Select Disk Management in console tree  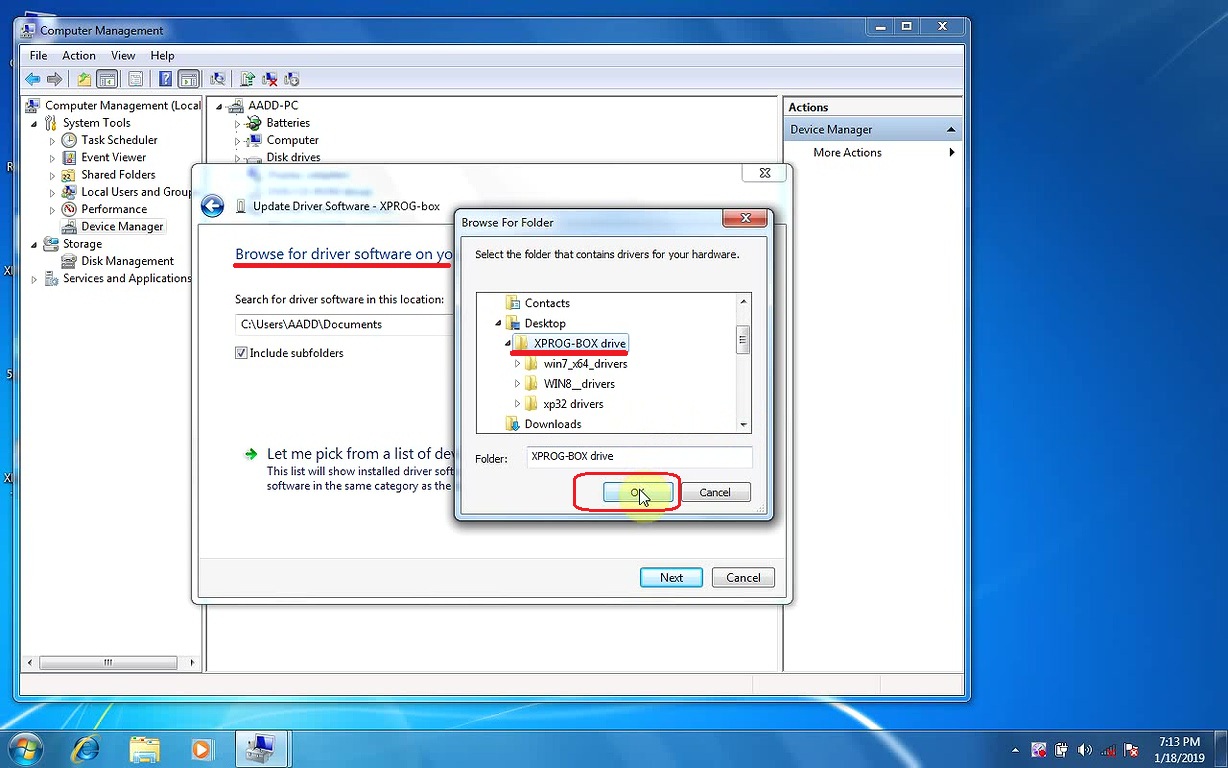coord(127,262)
